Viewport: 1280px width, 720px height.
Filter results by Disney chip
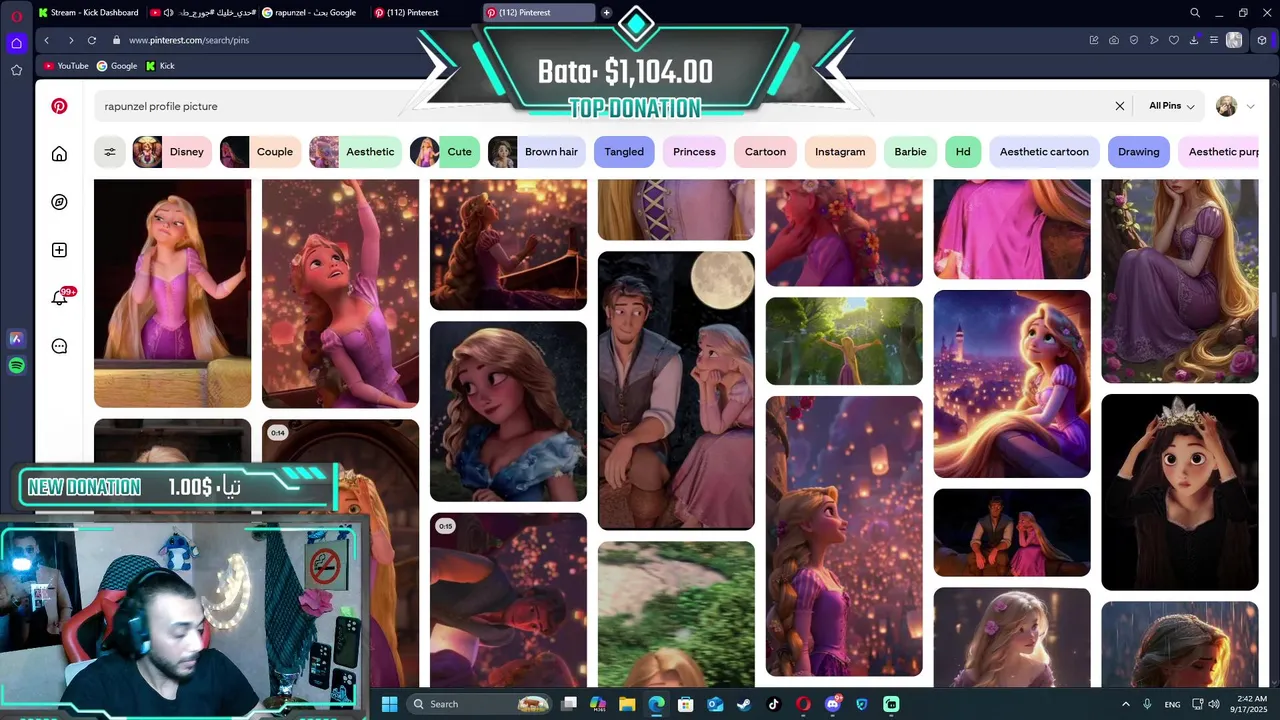pyautogui.click(x=172, y=152)
